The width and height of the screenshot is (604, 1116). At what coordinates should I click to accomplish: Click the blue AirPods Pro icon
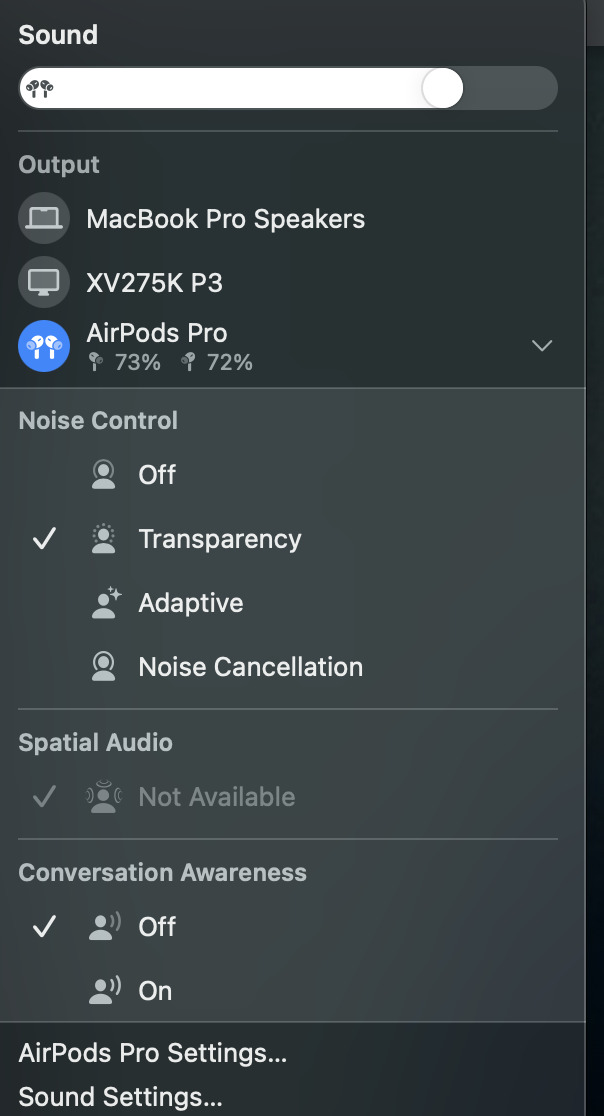point(44,347)
